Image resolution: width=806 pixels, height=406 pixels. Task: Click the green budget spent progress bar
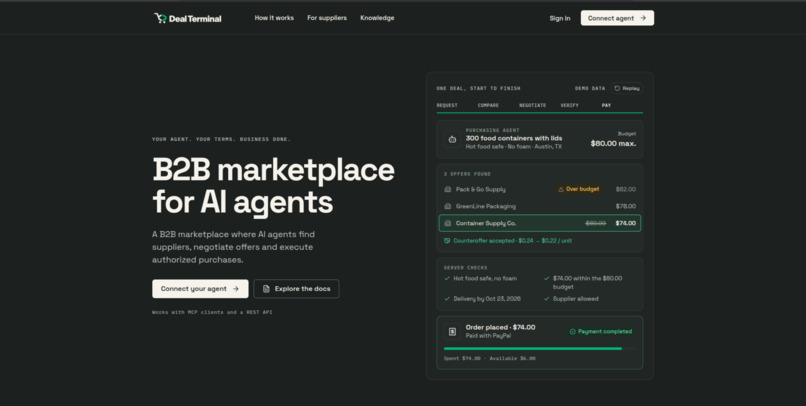click(533, 348)
